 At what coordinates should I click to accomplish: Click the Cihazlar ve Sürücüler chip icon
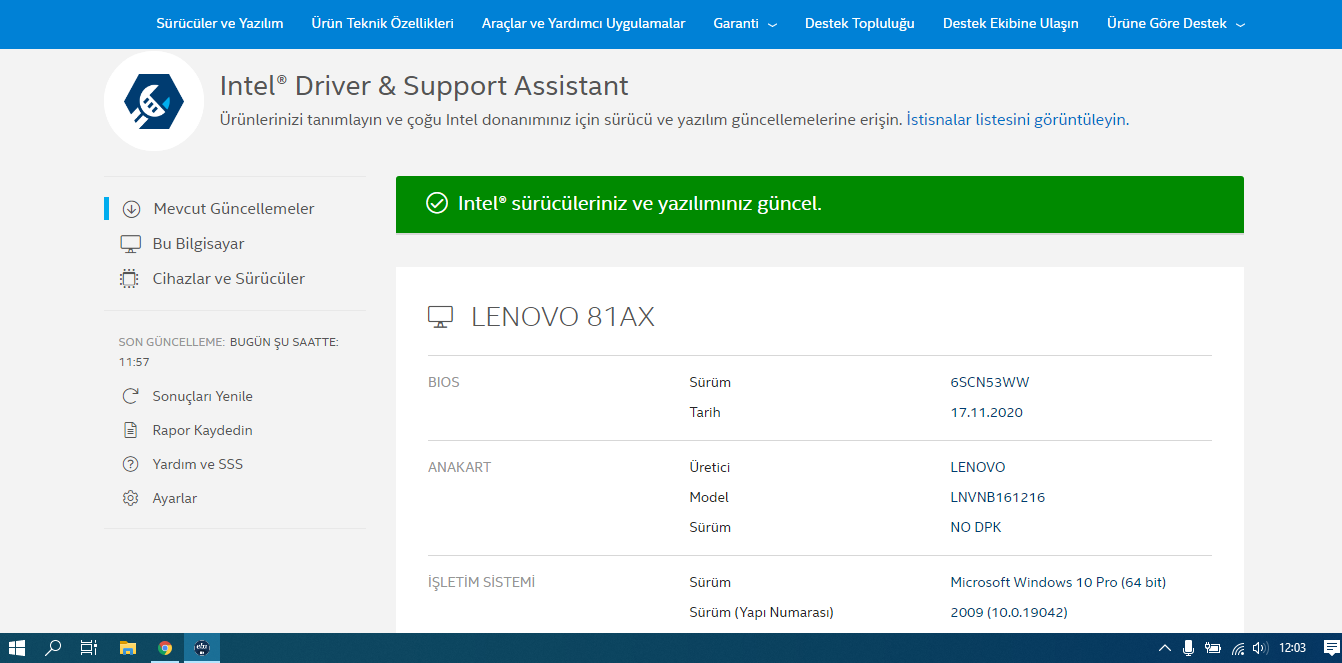(129, 279)
